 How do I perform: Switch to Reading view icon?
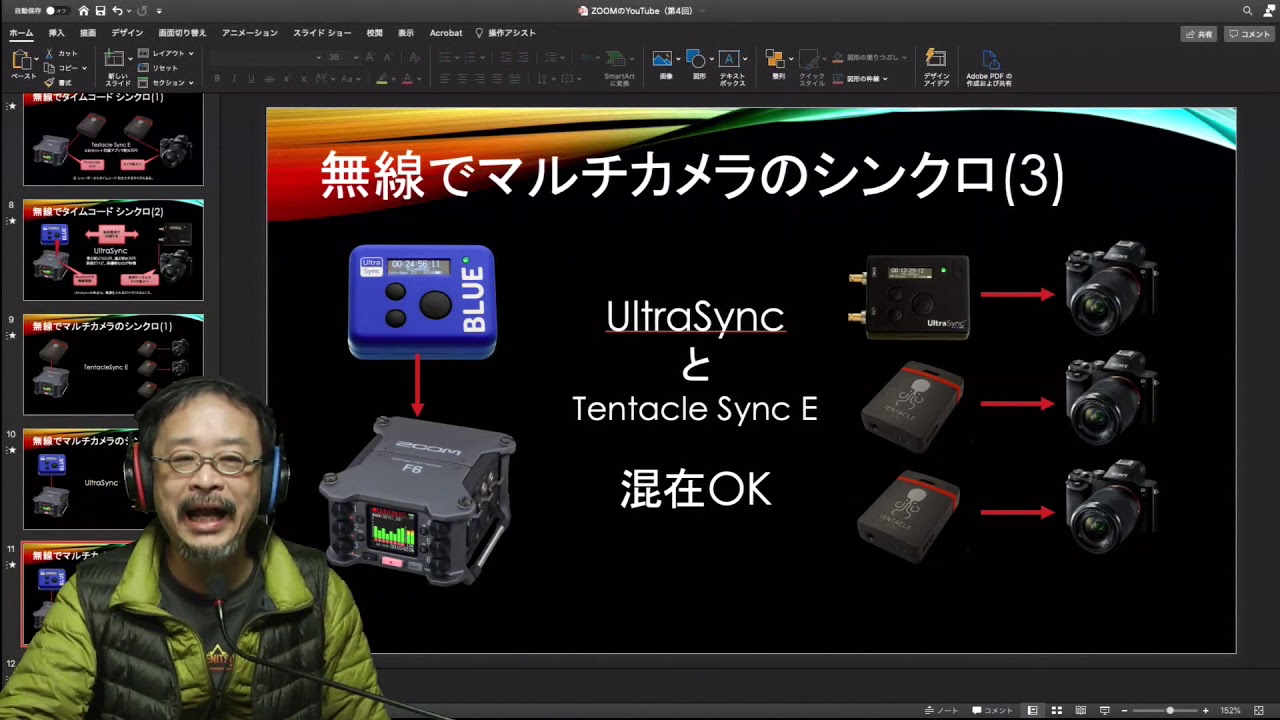click(1081, 711)
